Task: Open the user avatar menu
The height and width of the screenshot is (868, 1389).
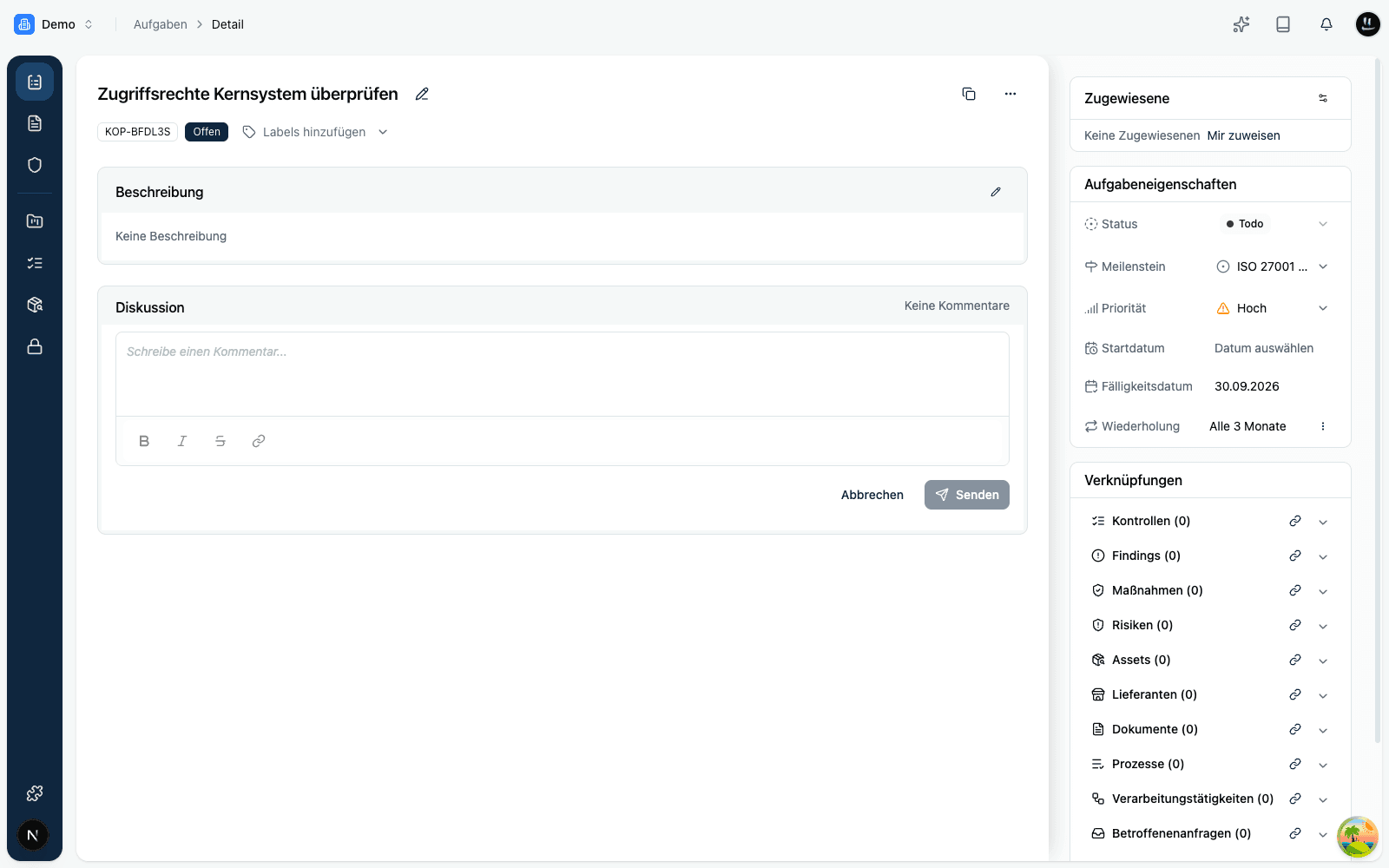Action: click(x=1368, y=24)
